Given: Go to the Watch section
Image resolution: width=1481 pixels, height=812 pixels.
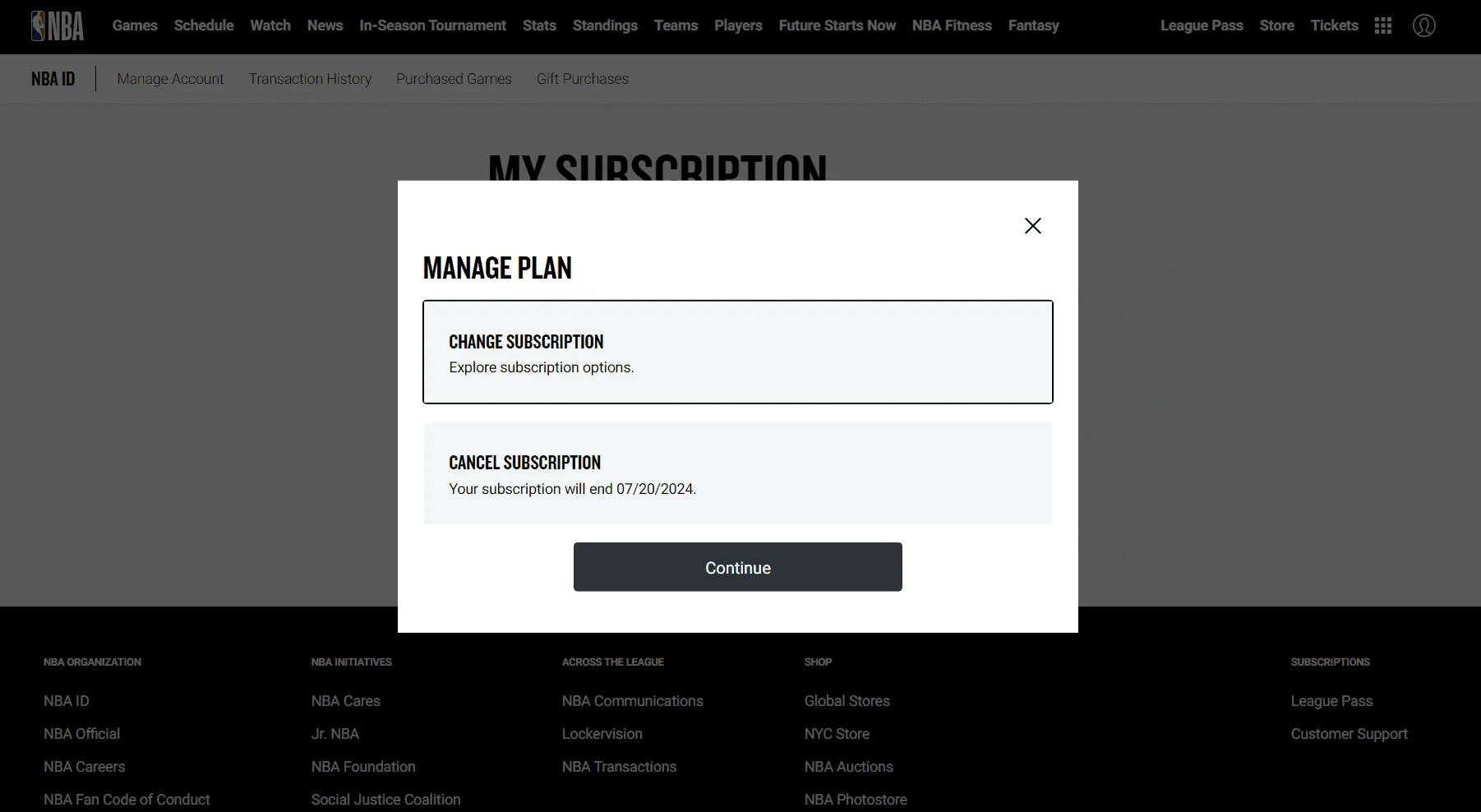Looking at the screenshot, I should (270, 25).
